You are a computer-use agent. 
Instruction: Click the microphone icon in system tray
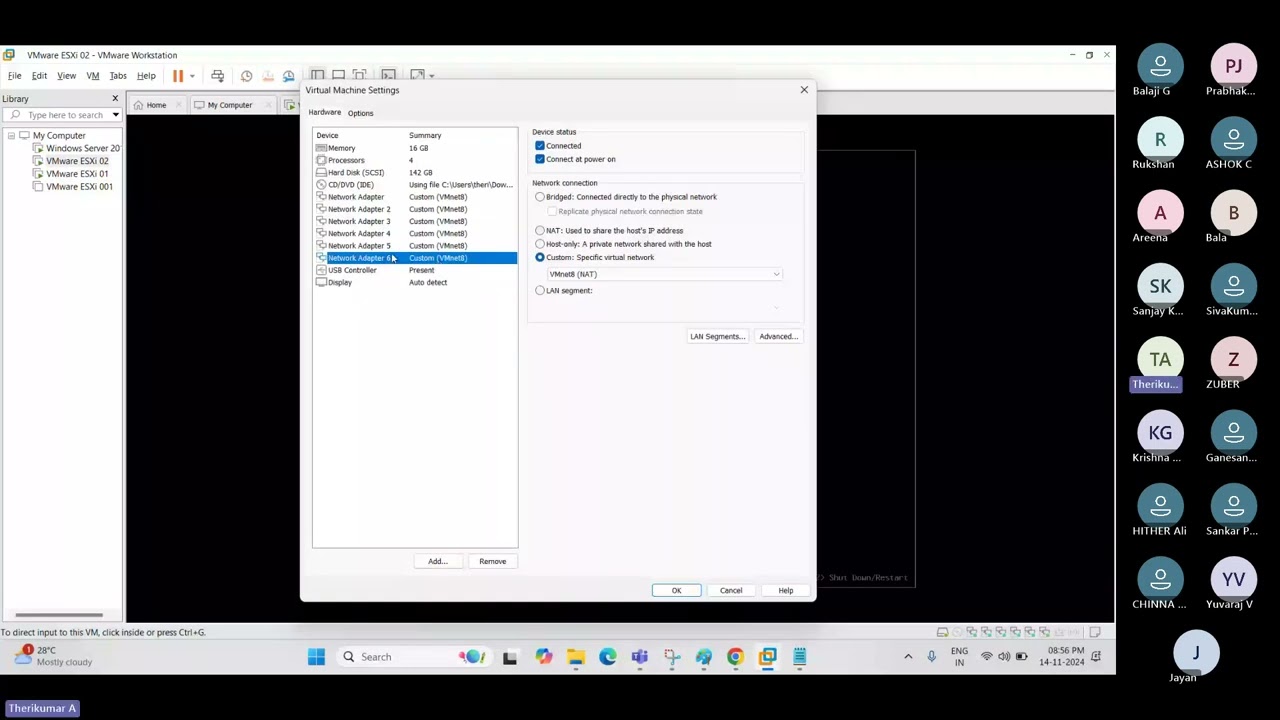pos(931,657)
